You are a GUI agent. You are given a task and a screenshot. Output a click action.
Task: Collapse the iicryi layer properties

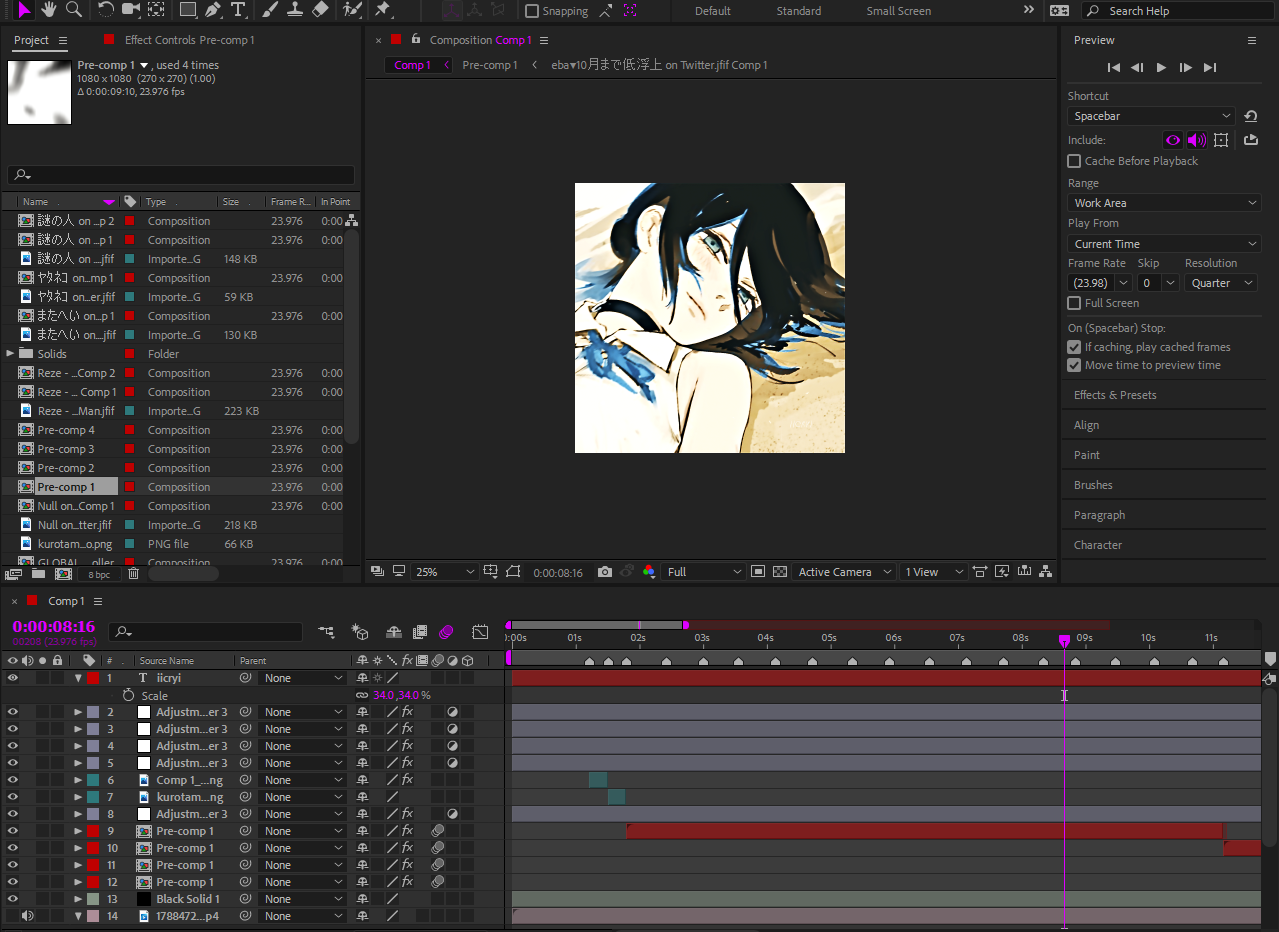pyautogui.click(x=78, y=678)
